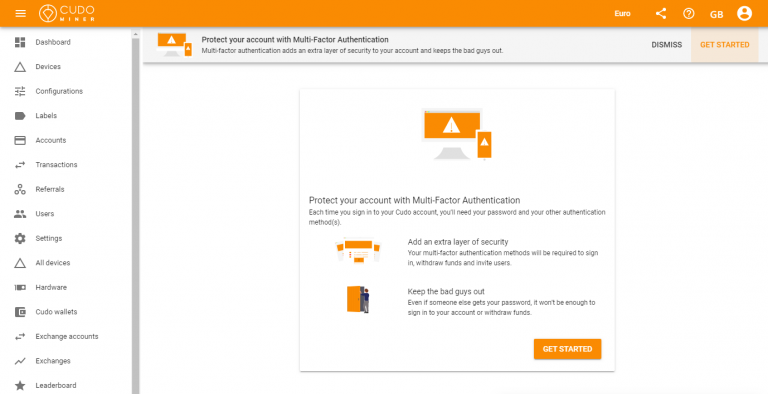The image size is (768, 394).
Task: Dismiss the multi-factor authentication banner
Action: [x=666, y=45]
